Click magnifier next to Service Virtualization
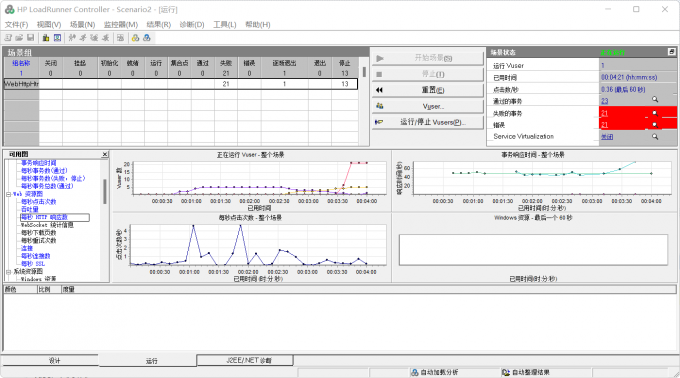The height and width of the screenshot is (378, 680). 655,137
